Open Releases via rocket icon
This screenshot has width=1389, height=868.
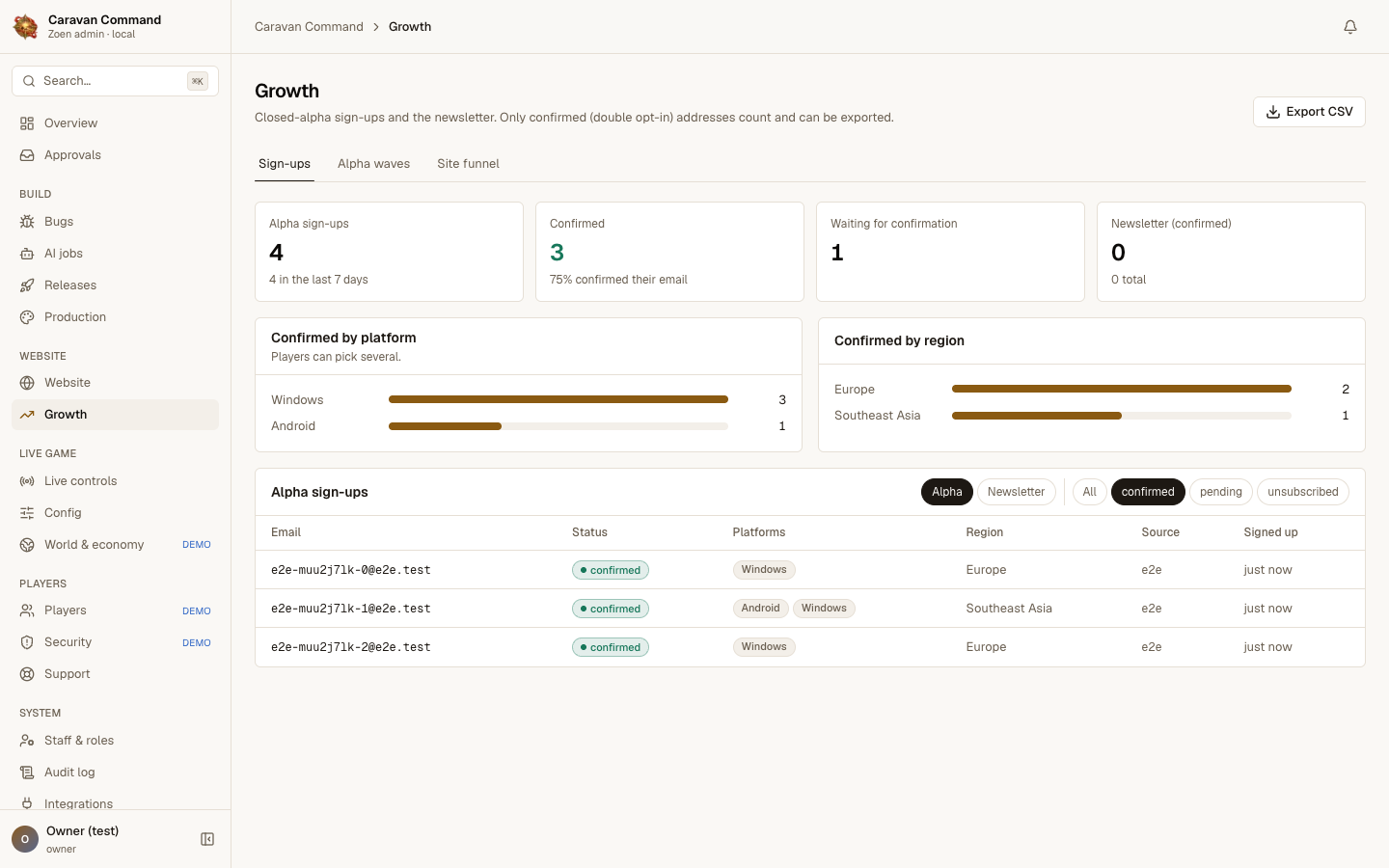click(x=27, y=285)
